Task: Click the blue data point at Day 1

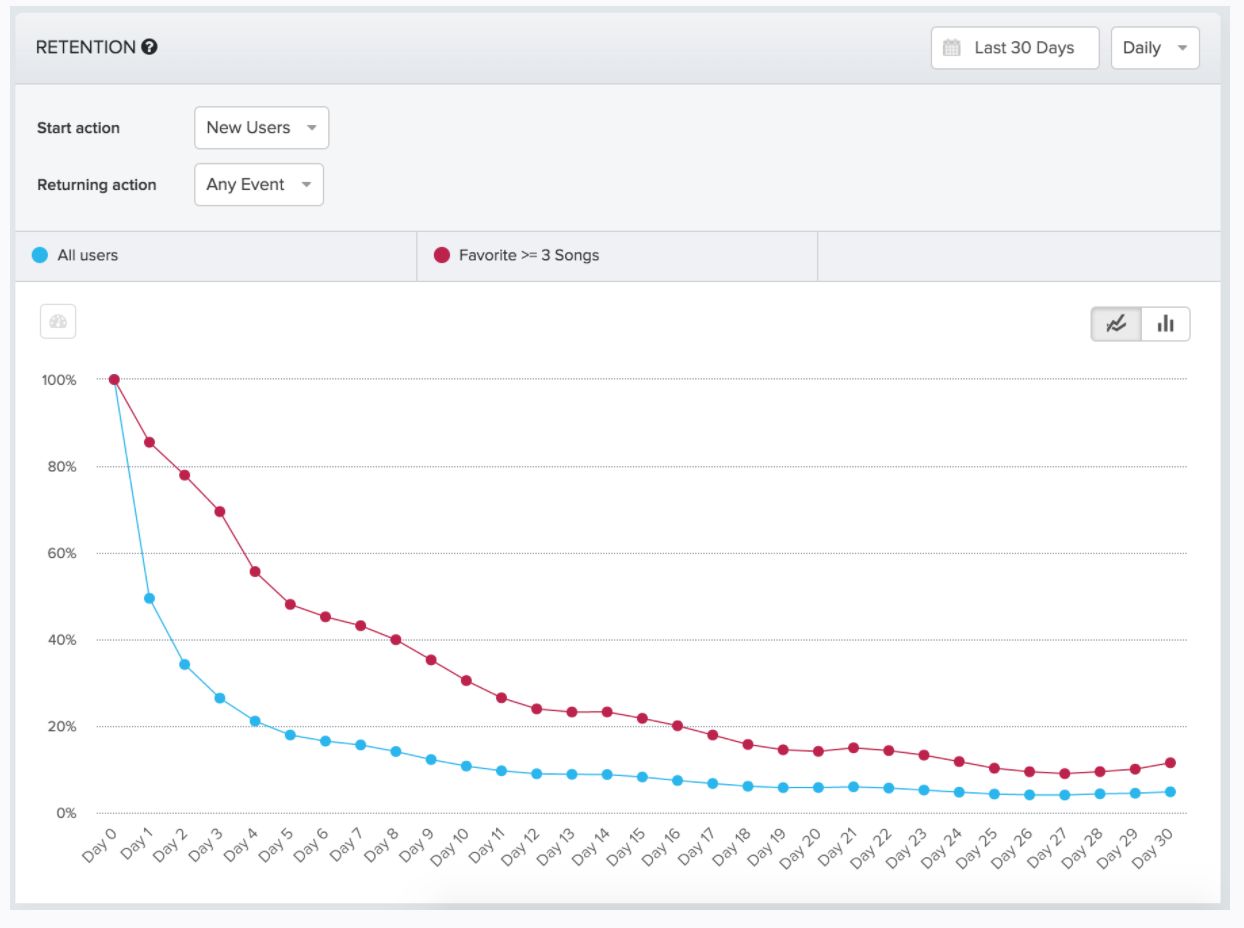Action: coord(150,598)
